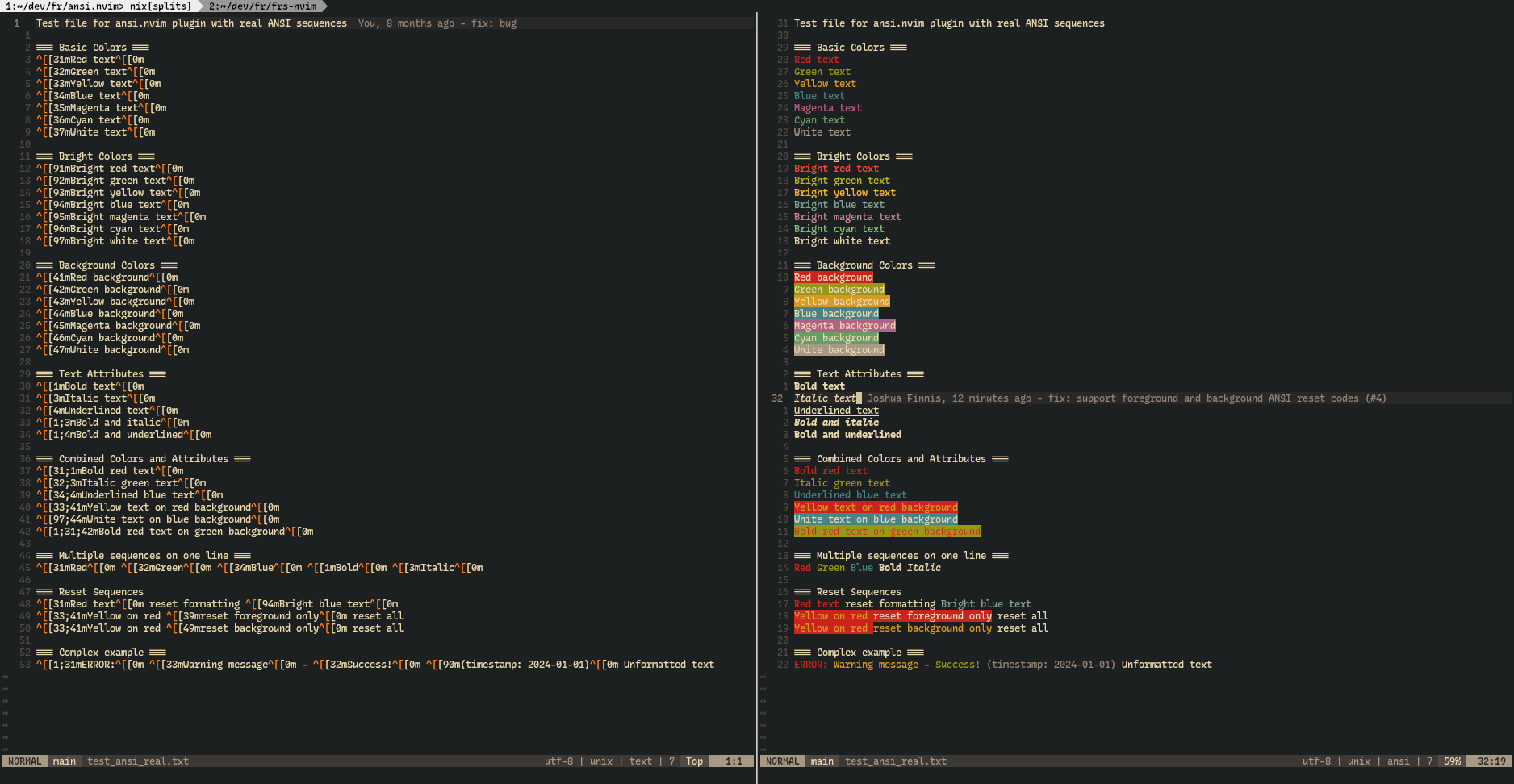Image resolution: width=1514 pixels, height=784 pixels.
Task: Click test_ansi_real.txt filename in left statusline
Action: [x=138, y=761]
